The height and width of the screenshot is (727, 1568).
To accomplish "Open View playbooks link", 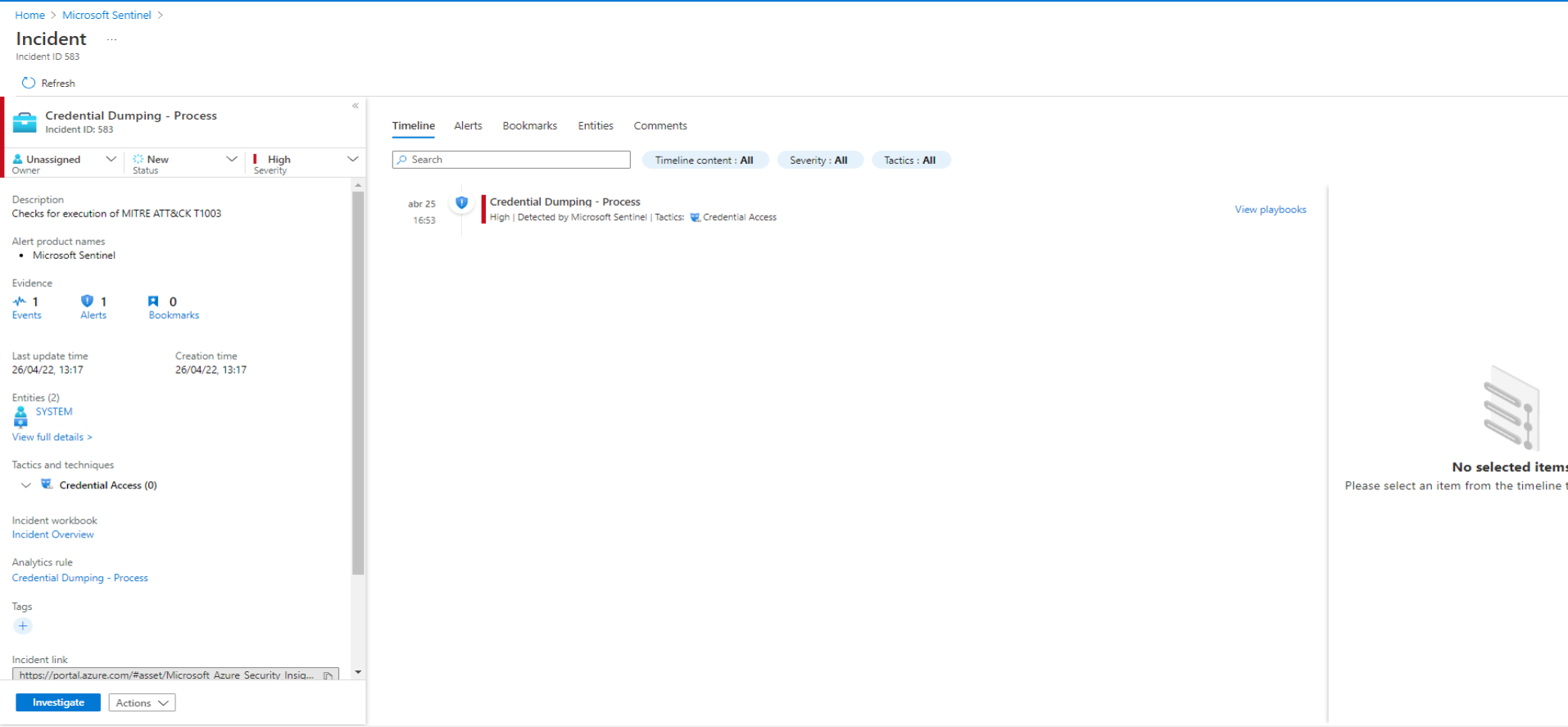I will pyautogui.click(x=1271, y=210).
